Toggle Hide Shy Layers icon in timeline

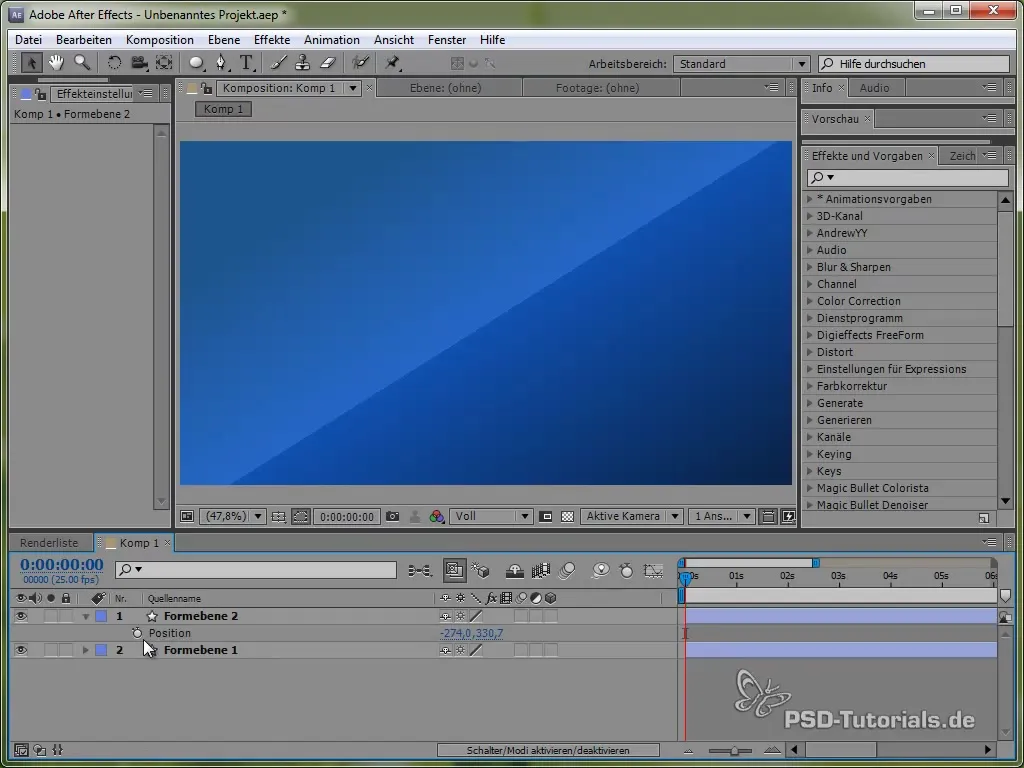[x=515, y=571]
